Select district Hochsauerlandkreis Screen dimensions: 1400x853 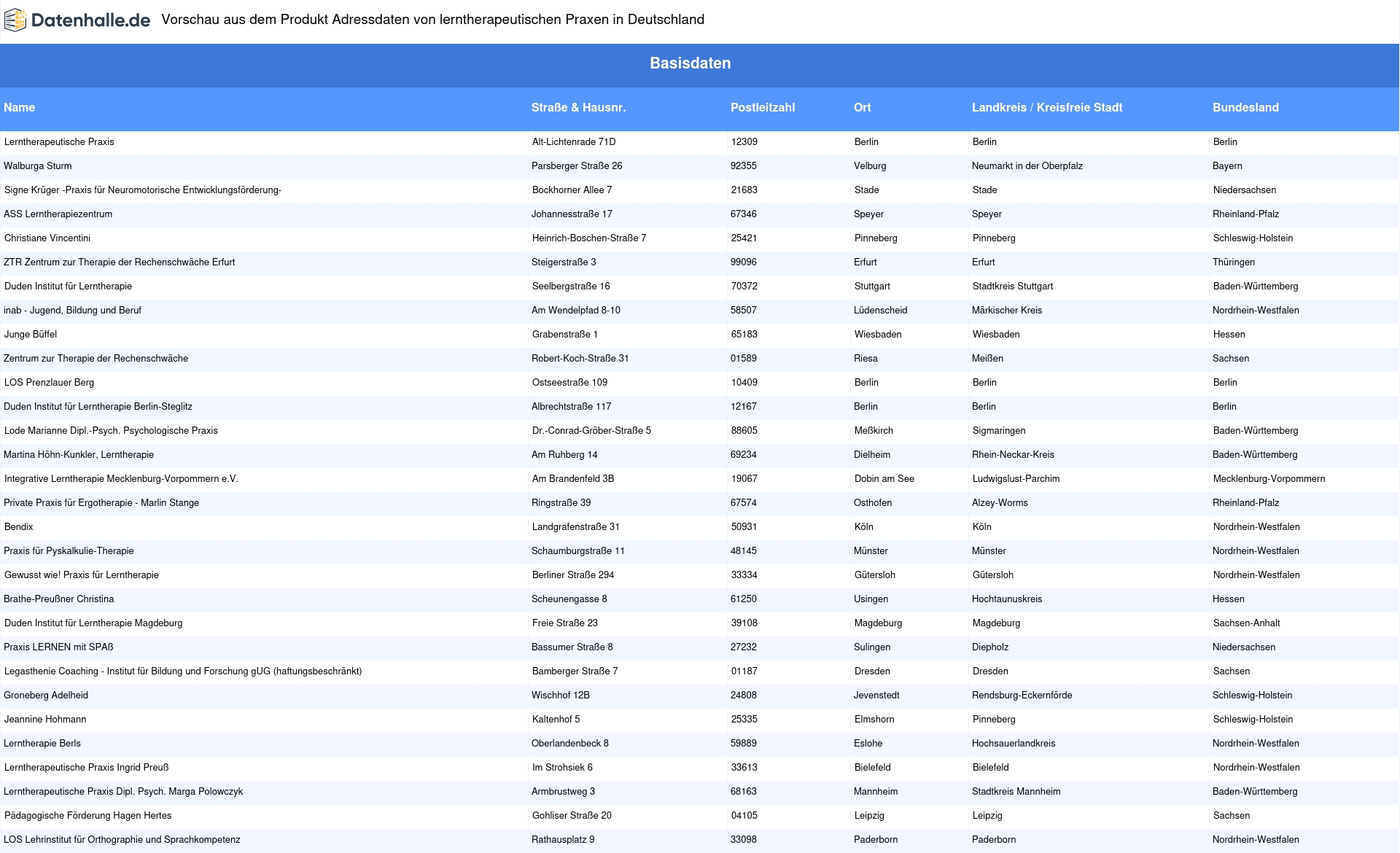click(1014, 744)
